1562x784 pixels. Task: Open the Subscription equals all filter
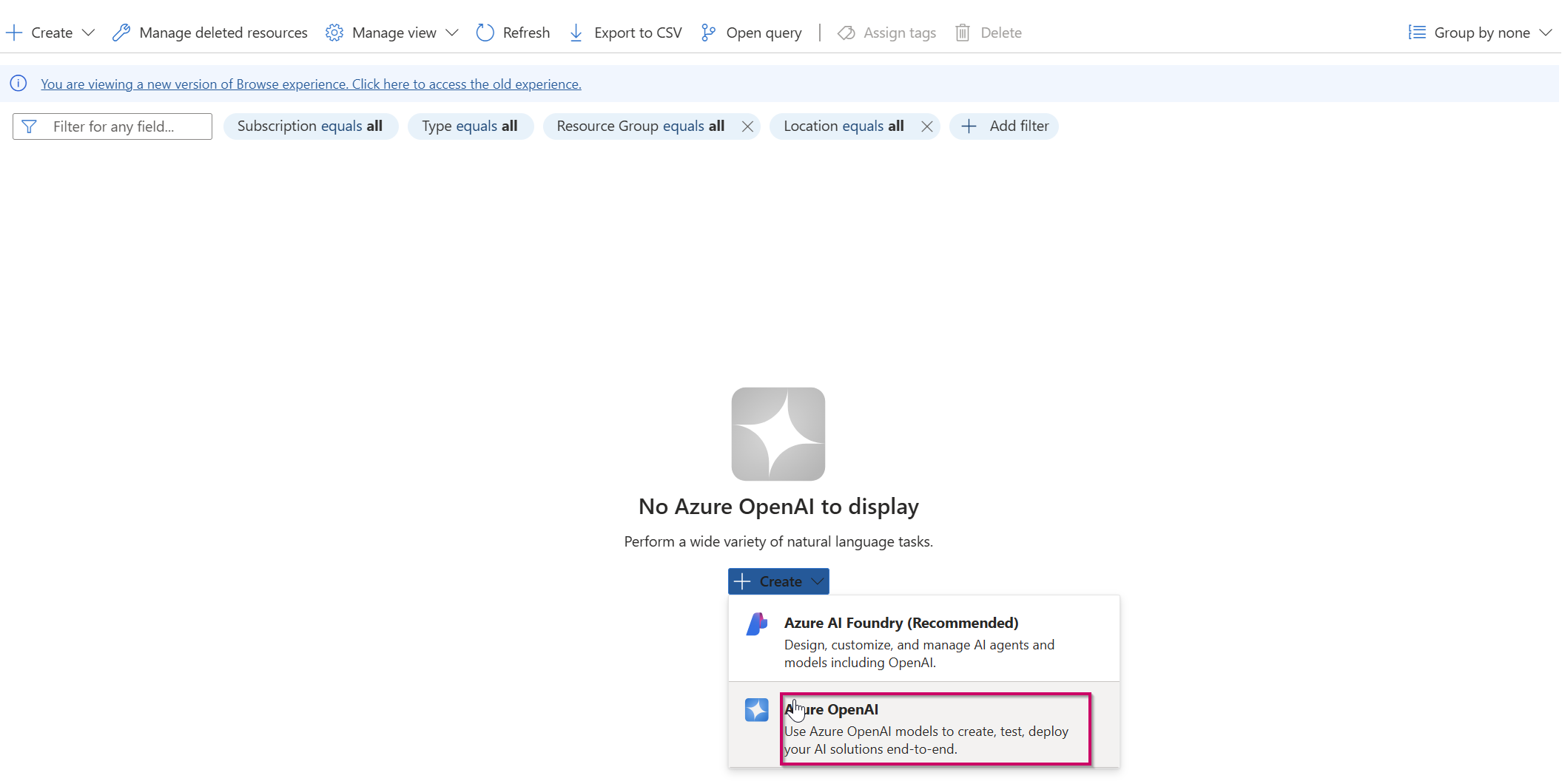(x=311, y=126)
